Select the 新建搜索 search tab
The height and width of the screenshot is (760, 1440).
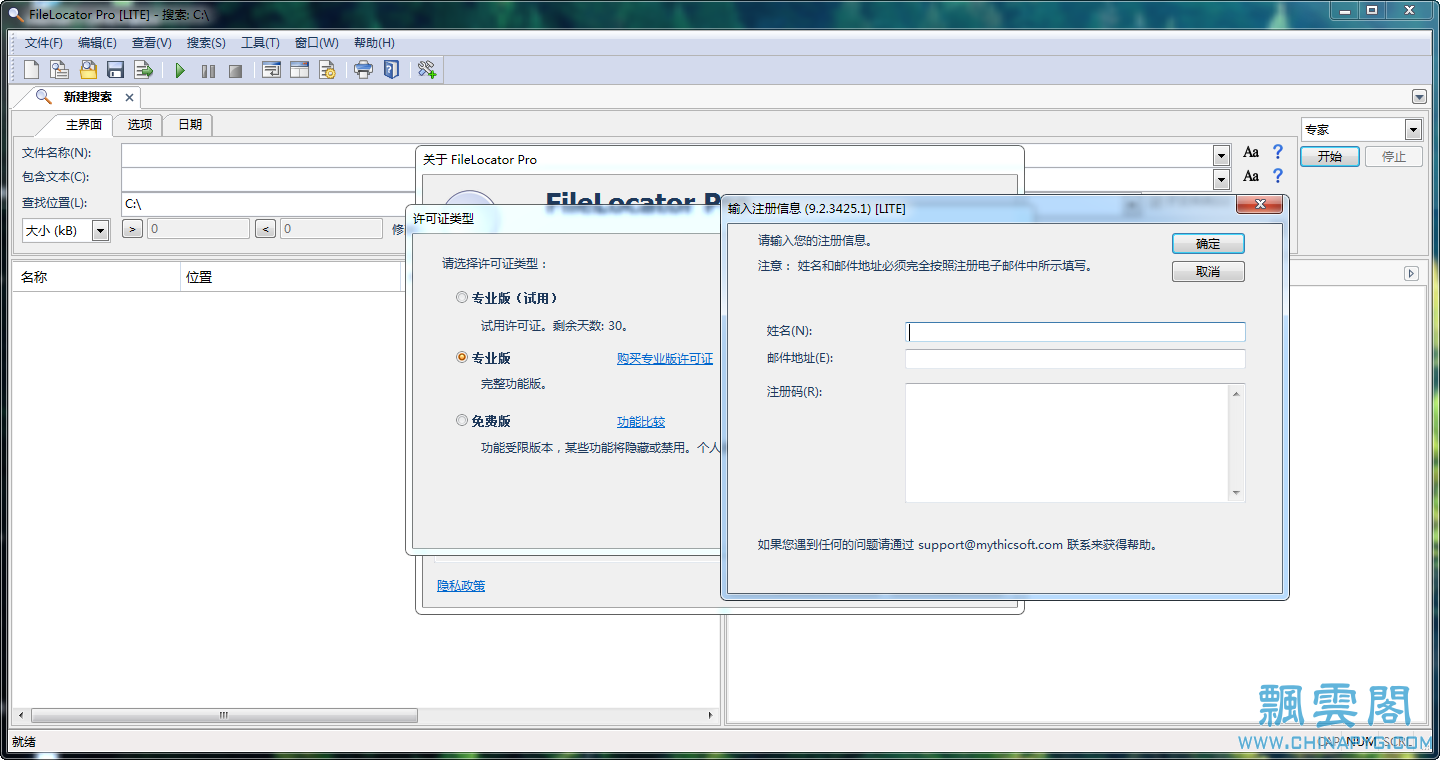click(x=87, y=97)
